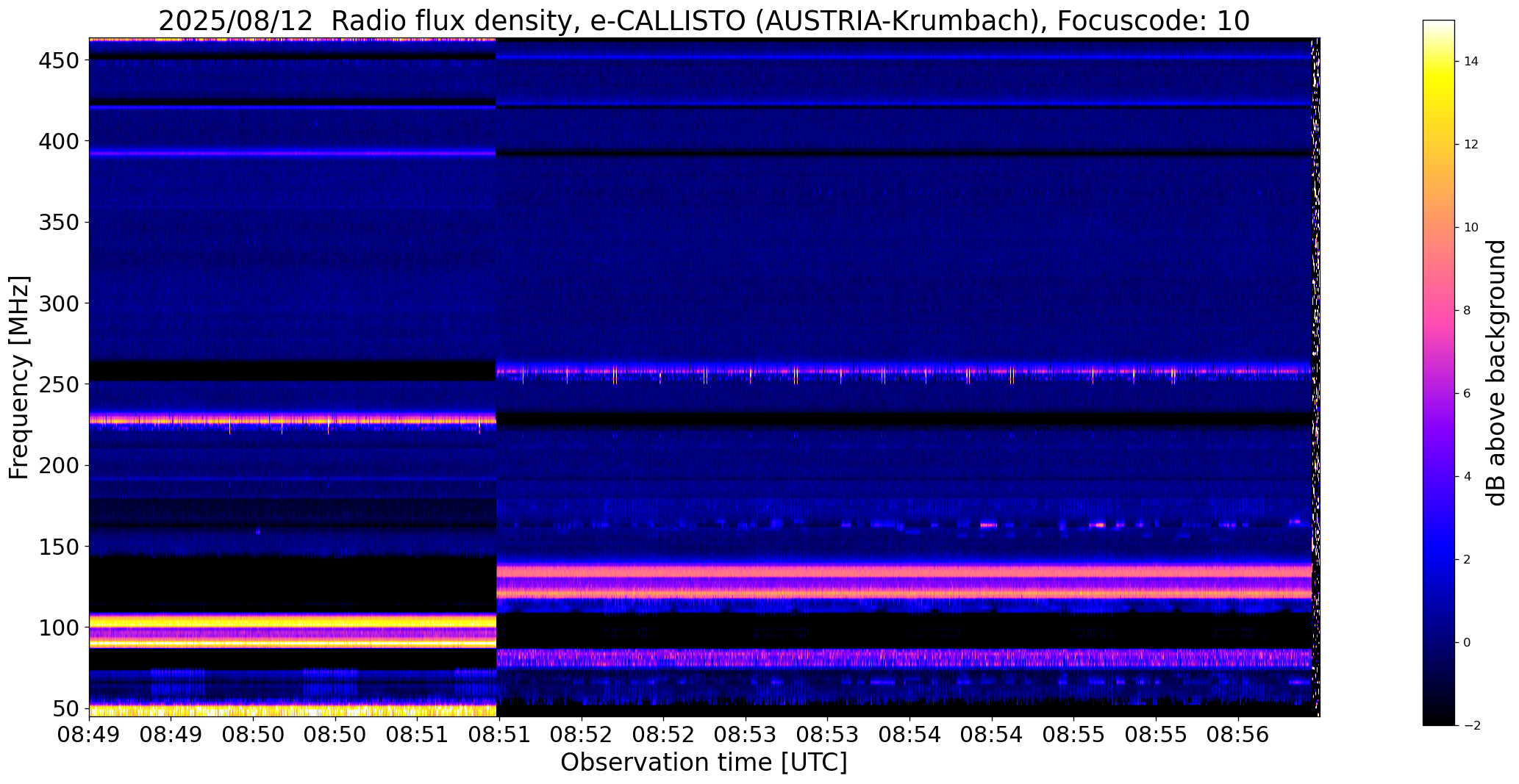
Task: Click the "dB above background" colorbar label
Action: point(1497,373)
